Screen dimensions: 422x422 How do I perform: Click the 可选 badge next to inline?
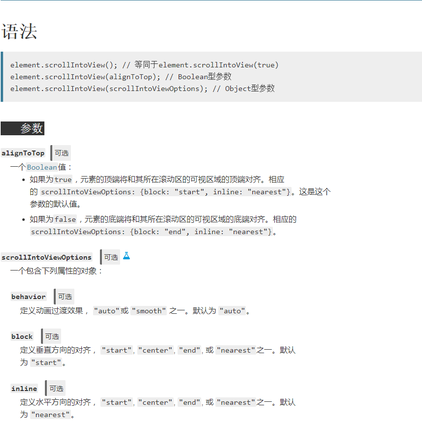click(56, 389)
